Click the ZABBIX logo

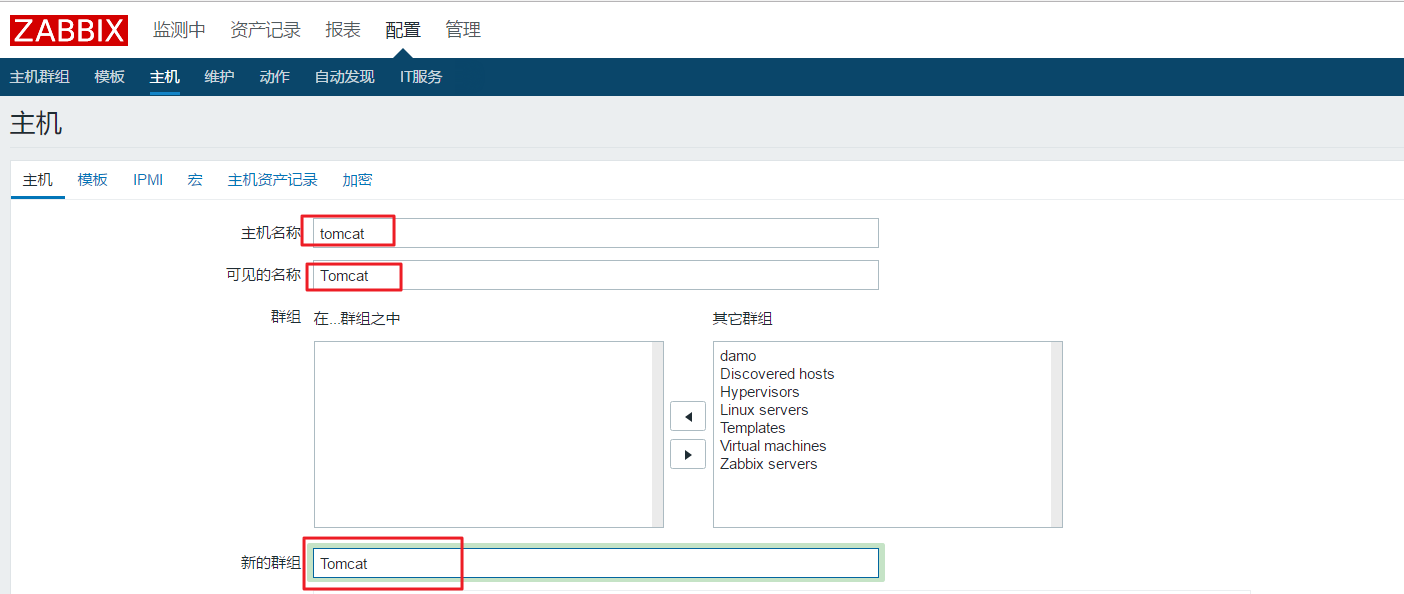click(x=69, y=30)
